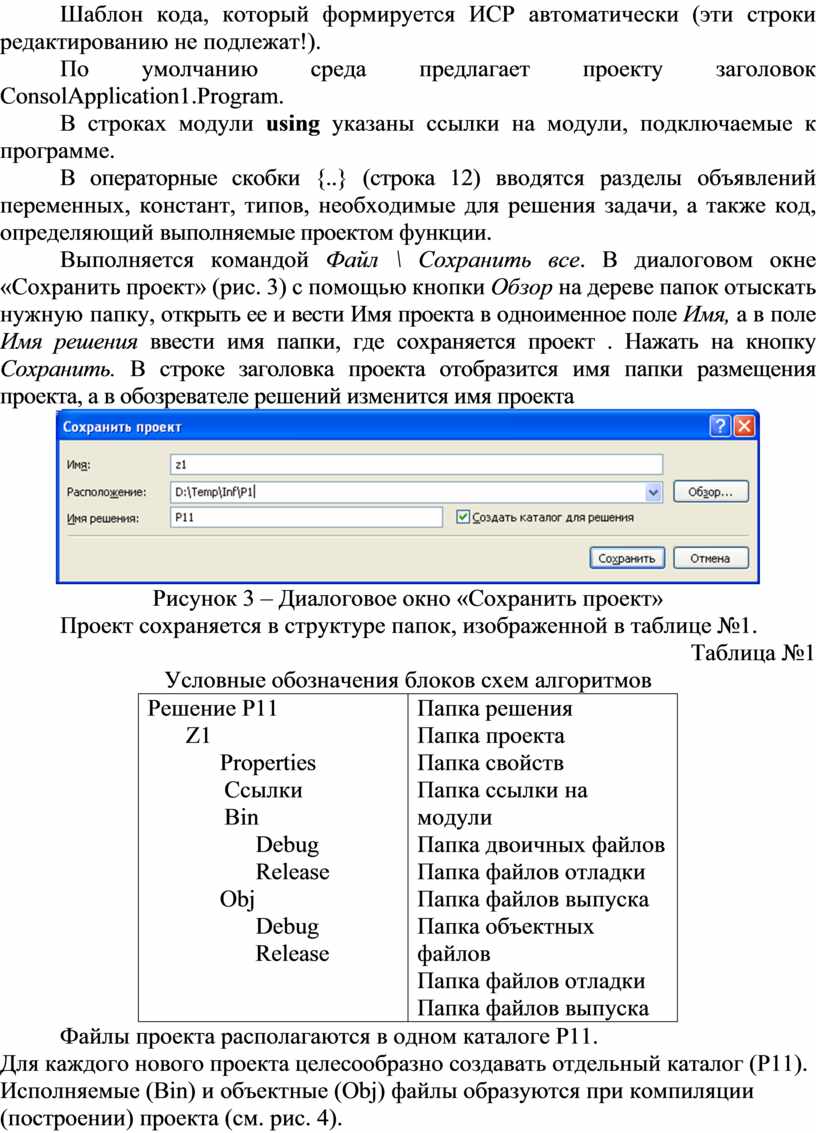The height and width of the screenshot is (1133, 816).
Task: Click the 'Расположение:' label in the dialog
Action: point(106,492)
